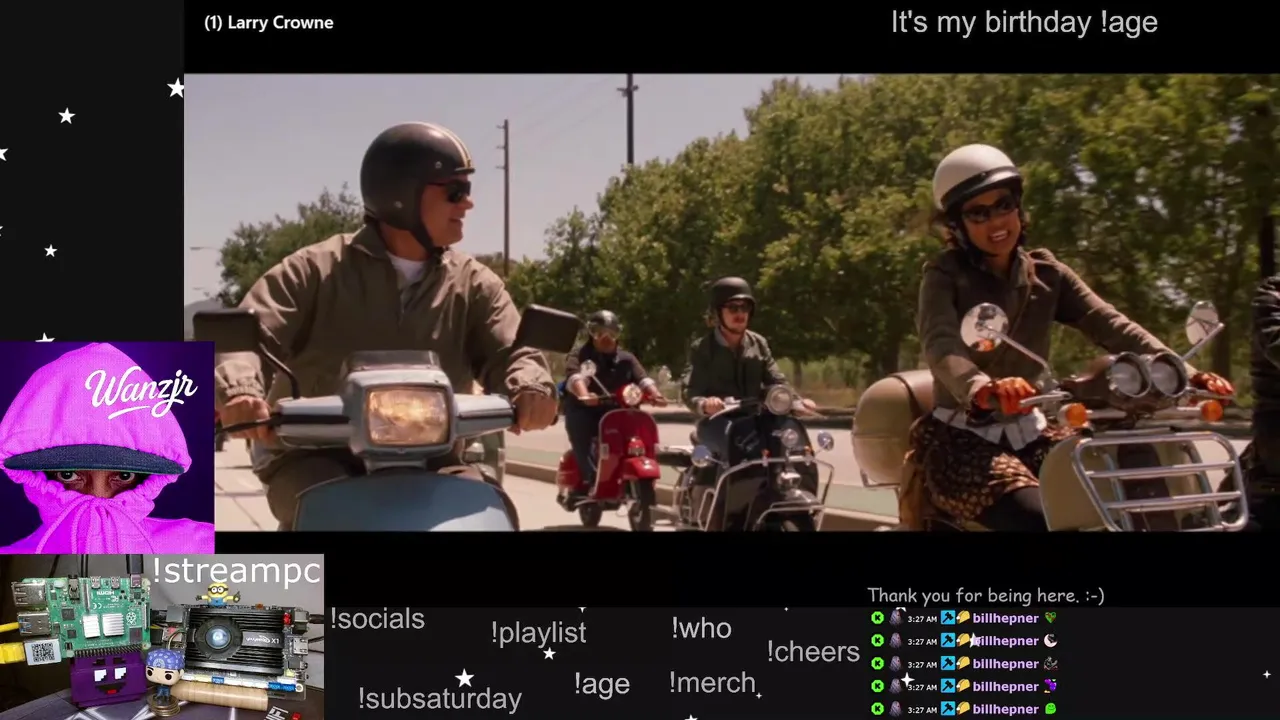This screenshot has height=720, width=1280.
Task: Click the 'It's my birthday !age' banner text
Action: click(1024, 23)
